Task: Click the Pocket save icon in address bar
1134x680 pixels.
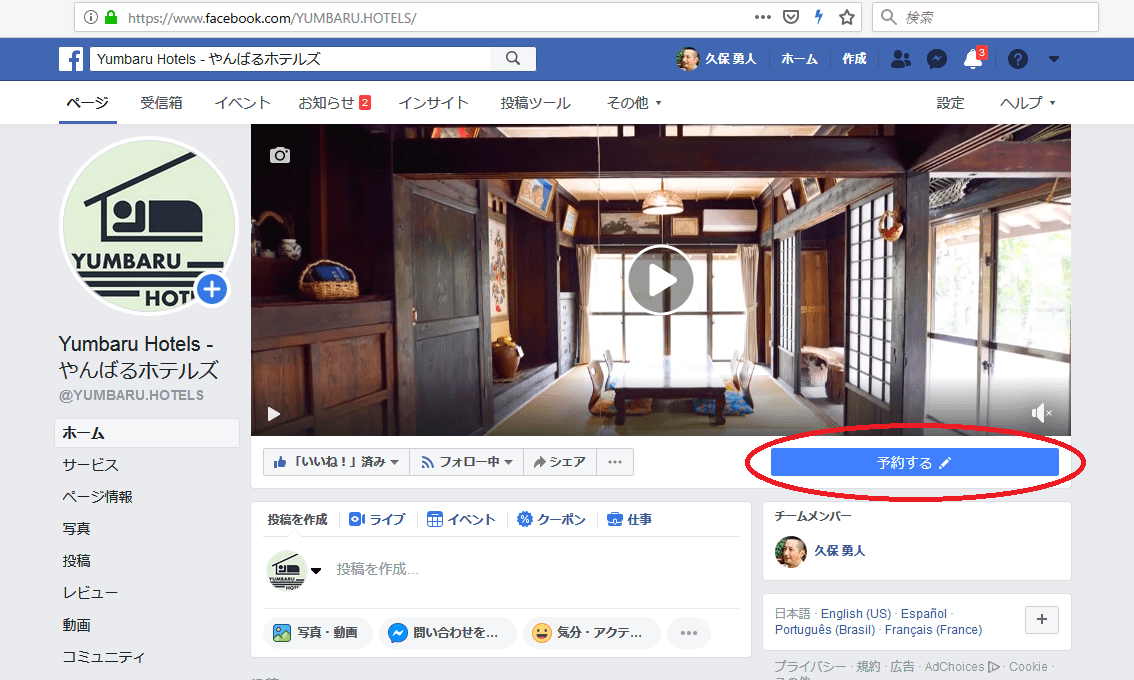Action: [x=791, y=17]
